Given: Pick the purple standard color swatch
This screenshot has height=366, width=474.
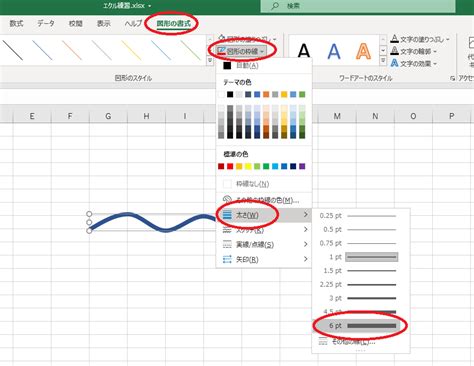Looking at the screenshot, I should pyautogui.click(x=302, y=166).
